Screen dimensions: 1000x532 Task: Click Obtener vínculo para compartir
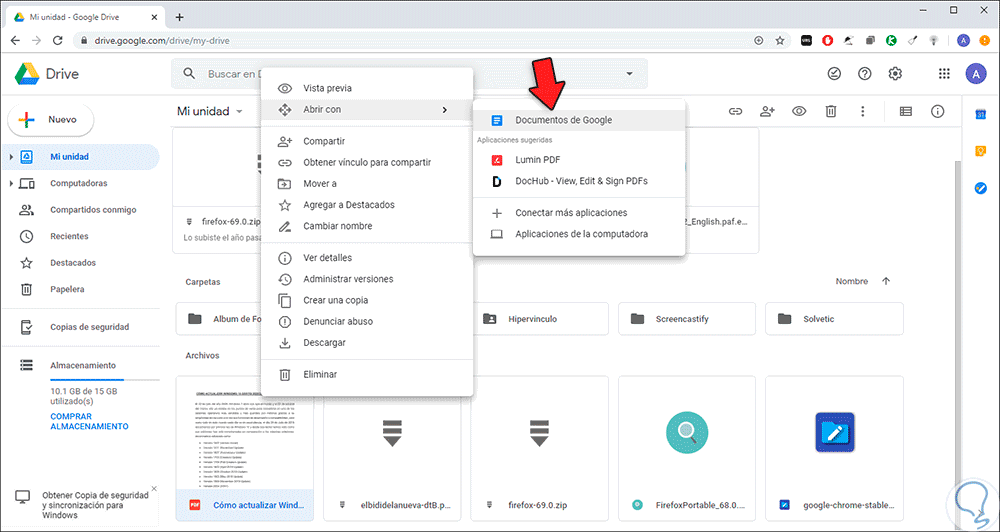[x=367, y=163]
